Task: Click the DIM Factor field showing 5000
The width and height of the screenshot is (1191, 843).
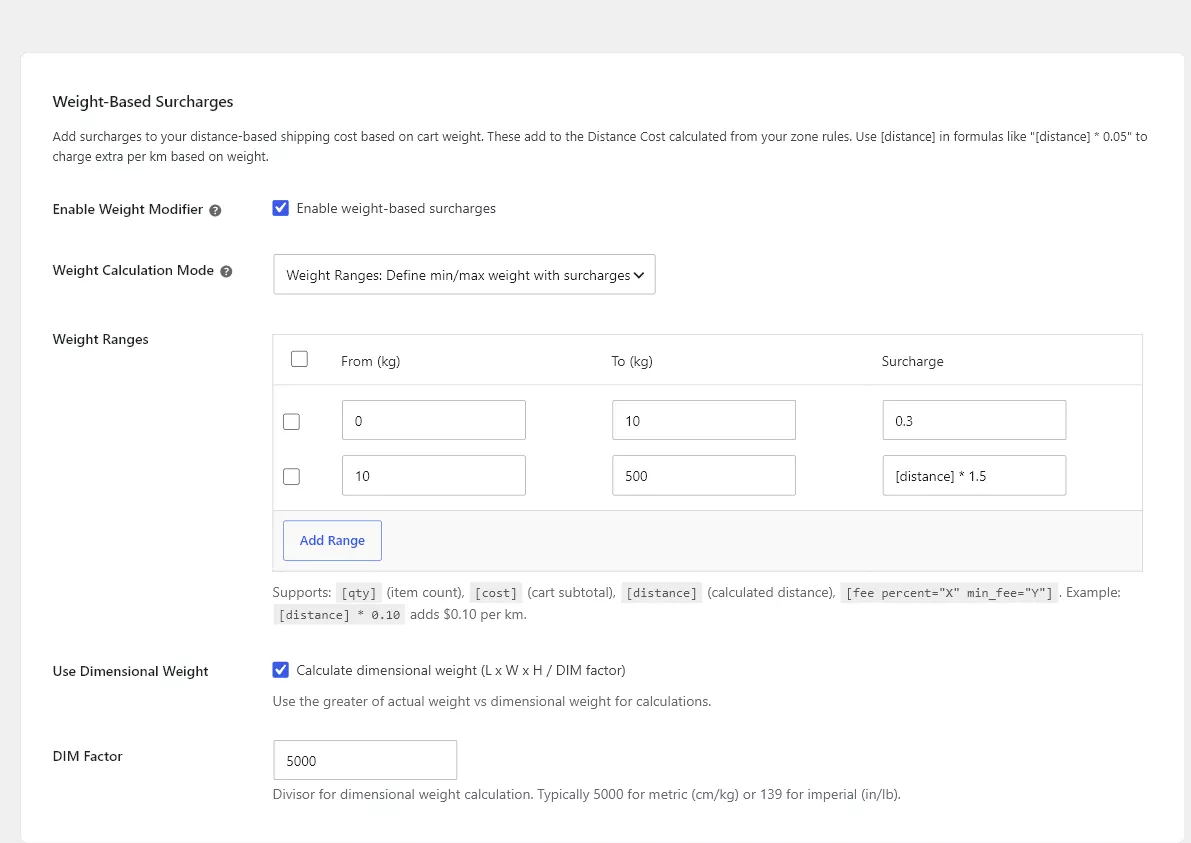Action: [x=365, y=760]
